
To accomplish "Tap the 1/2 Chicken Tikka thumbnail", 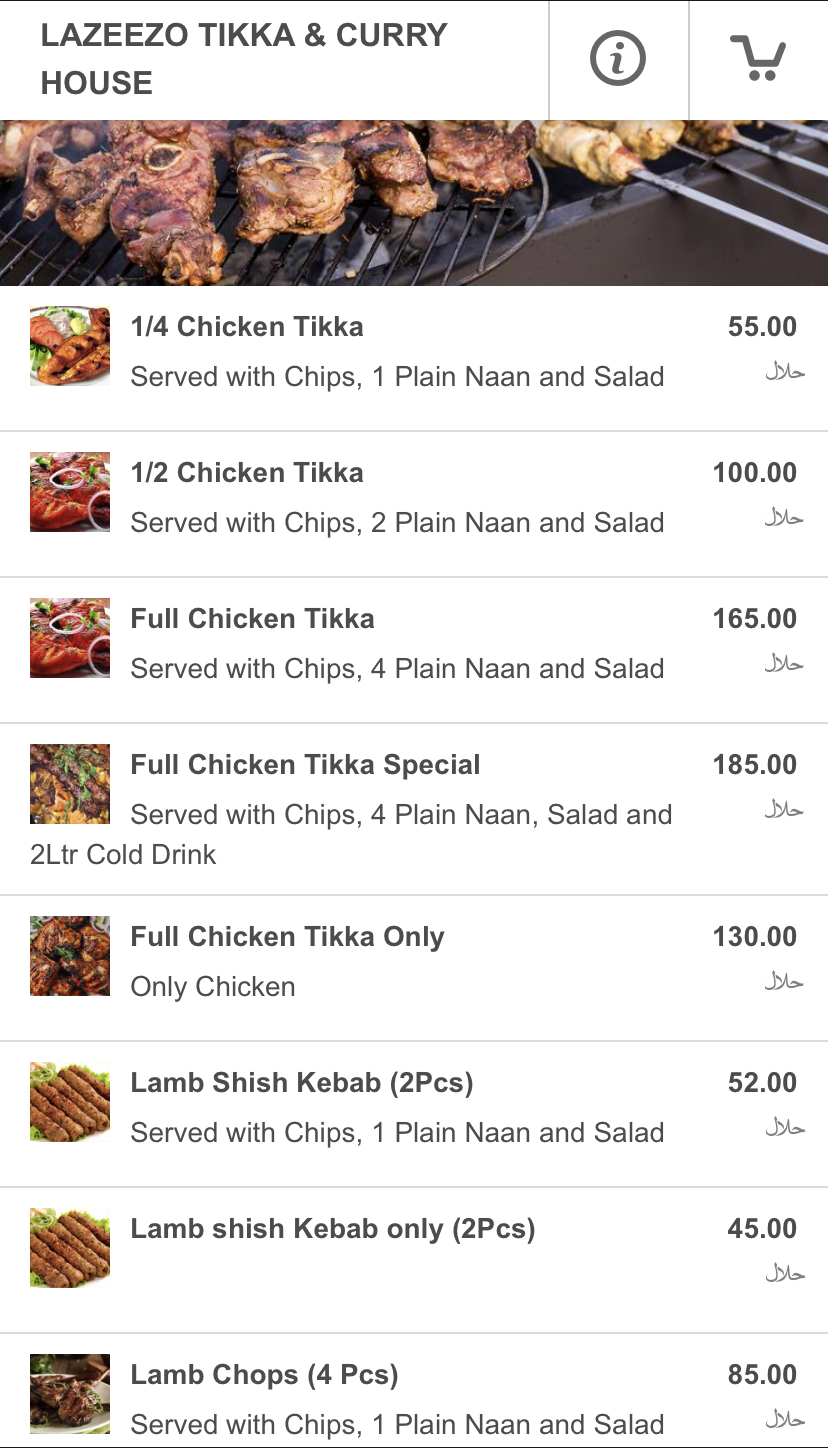I will [x=70, y=492].
